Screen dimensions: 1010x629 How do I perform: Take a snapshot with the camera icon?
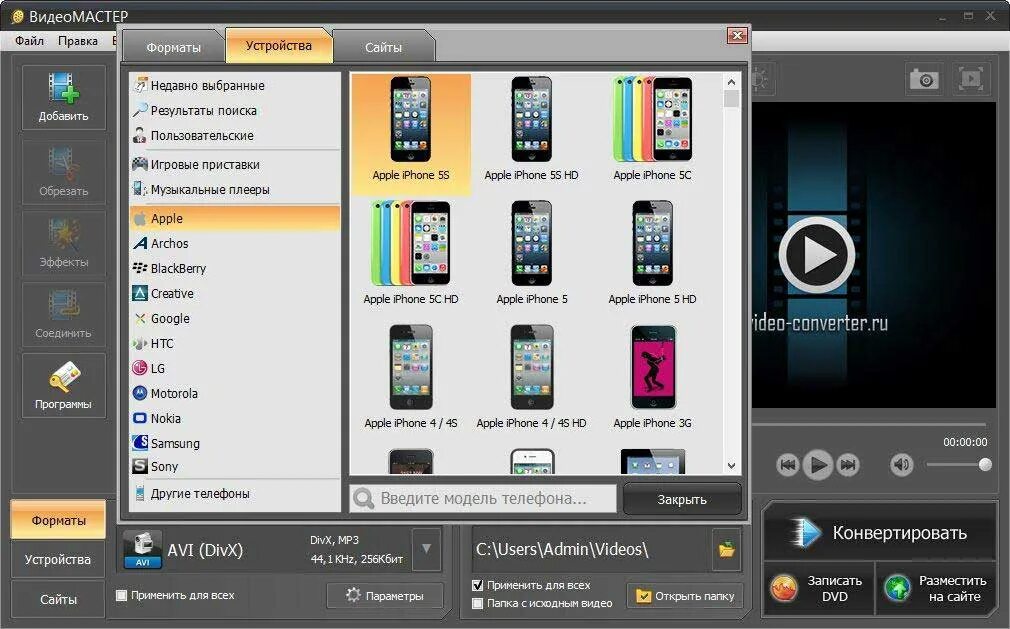924,79
